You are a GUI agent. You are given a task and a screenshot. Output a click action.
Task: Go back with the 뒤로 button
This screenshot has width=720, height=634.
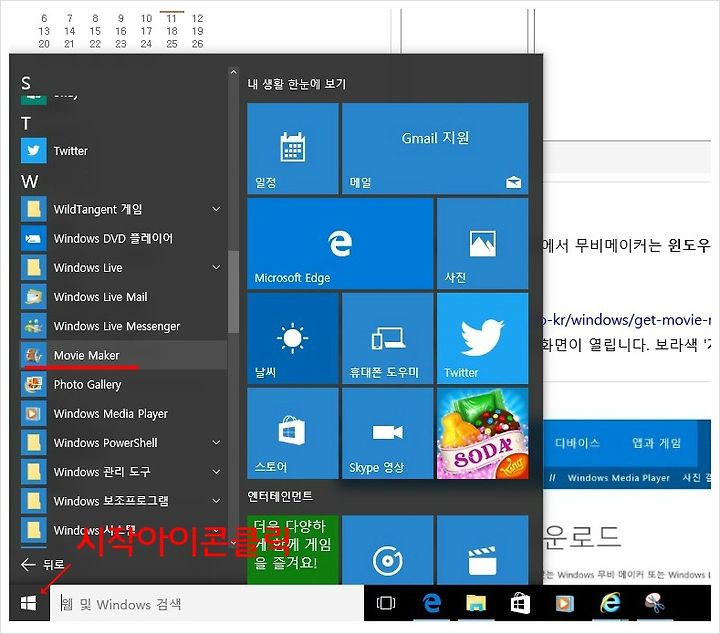43,564
